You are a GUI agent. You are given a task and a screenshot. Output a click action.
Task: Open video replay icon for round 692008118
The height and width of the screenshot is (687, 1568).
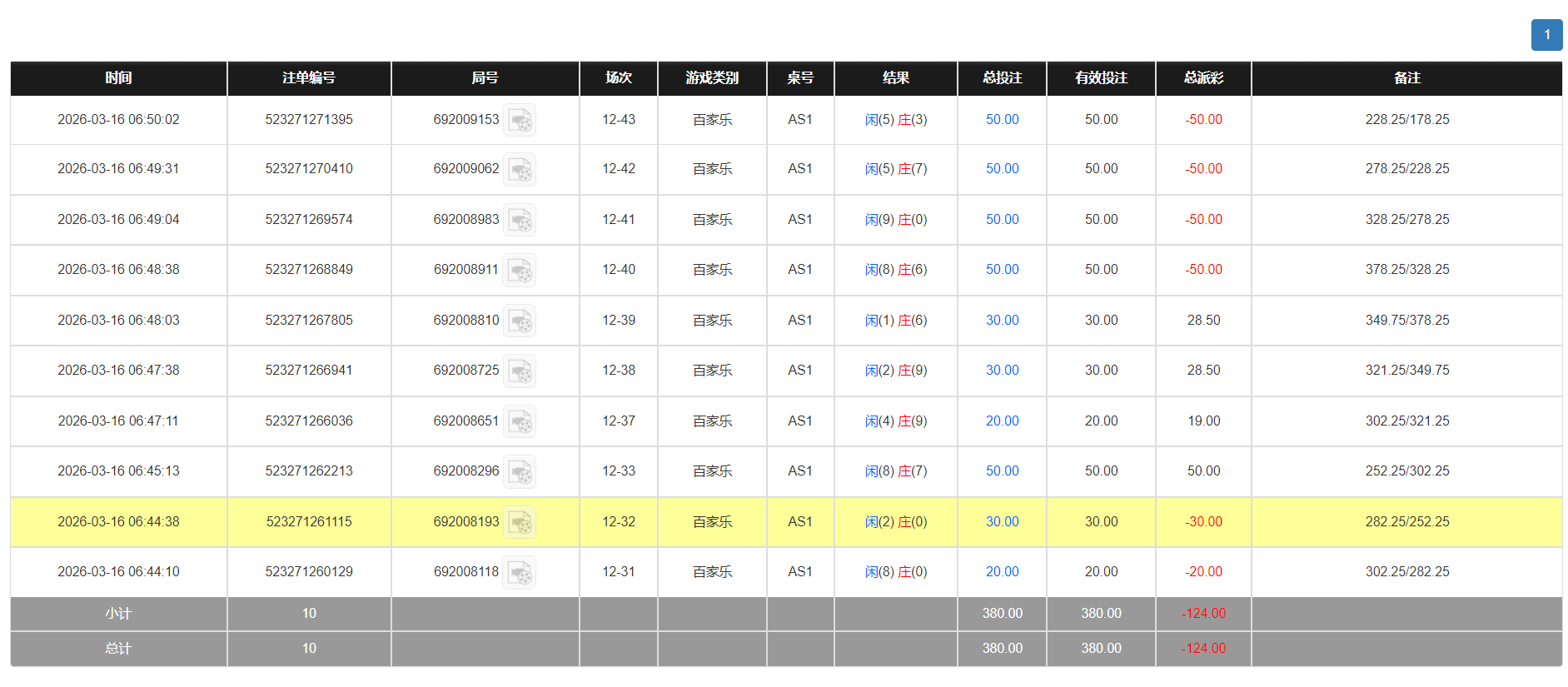click(x=520, y=572)
